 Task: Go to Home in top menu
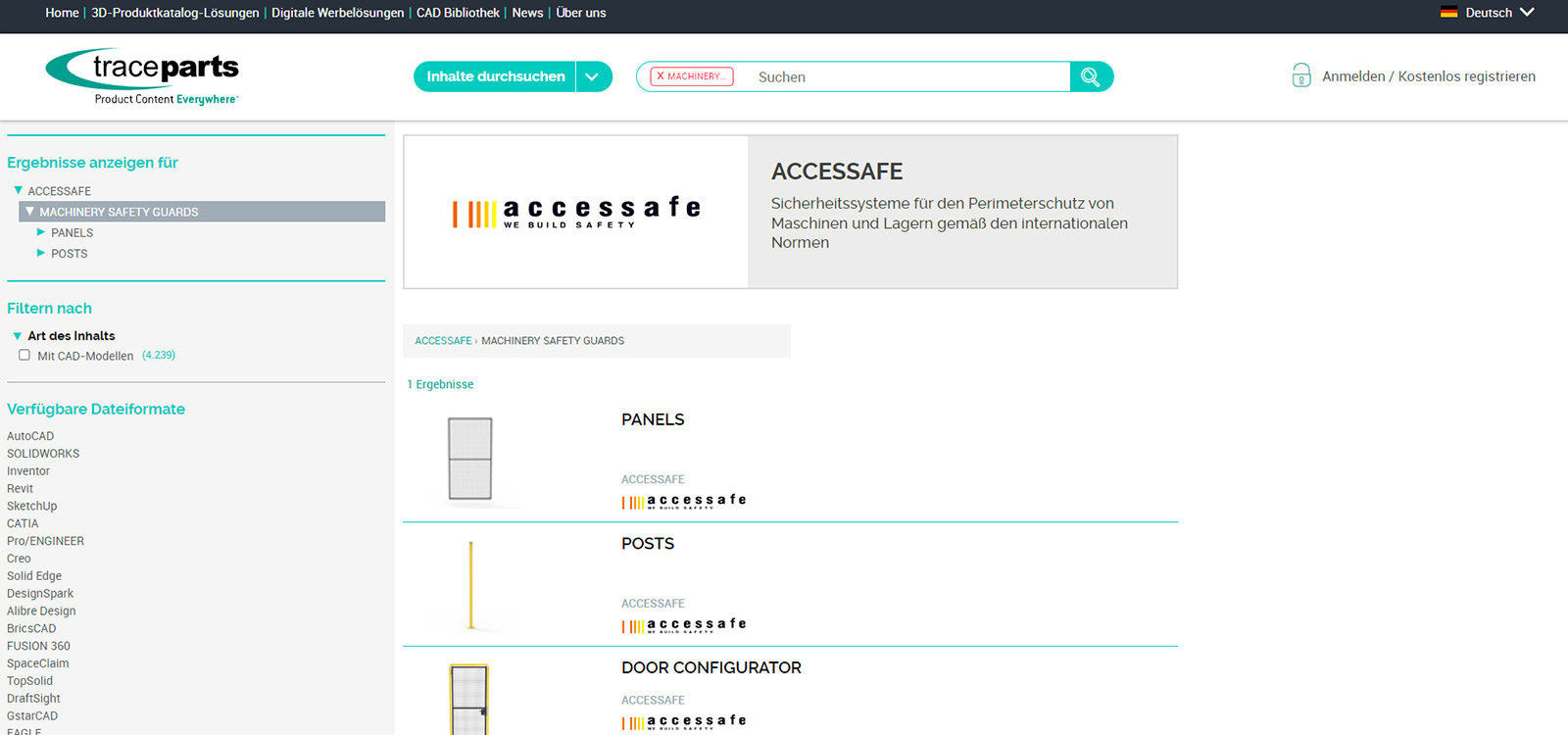(62, 13)
